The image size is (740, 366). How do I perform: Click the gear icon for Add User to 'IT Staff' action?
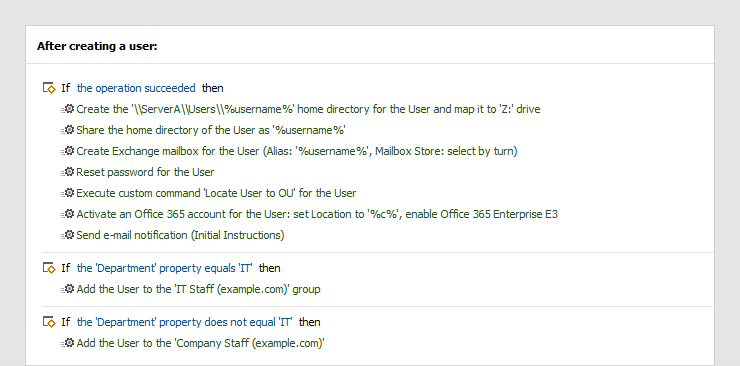(69, 289)
